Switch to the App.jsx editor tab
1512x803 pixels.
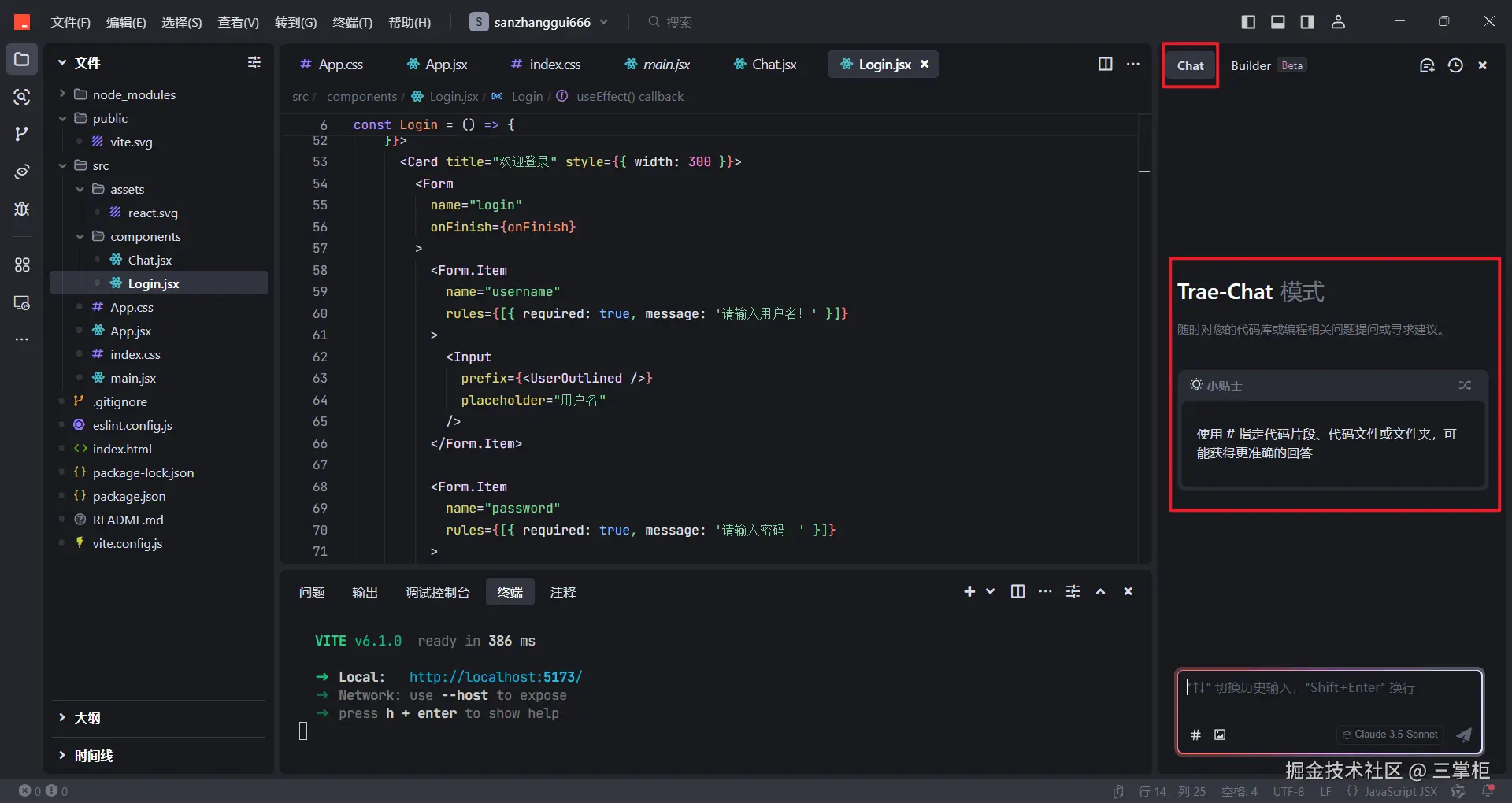437,65
